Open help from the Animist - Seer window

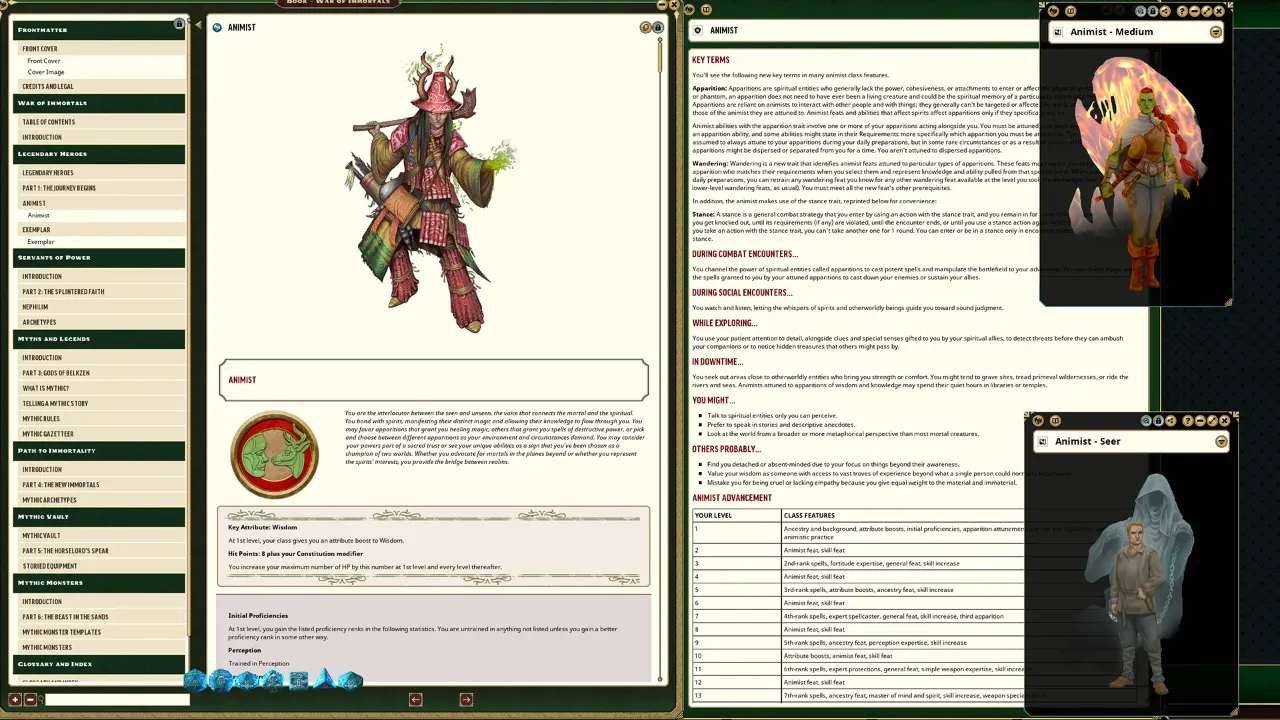(1188, 421)
